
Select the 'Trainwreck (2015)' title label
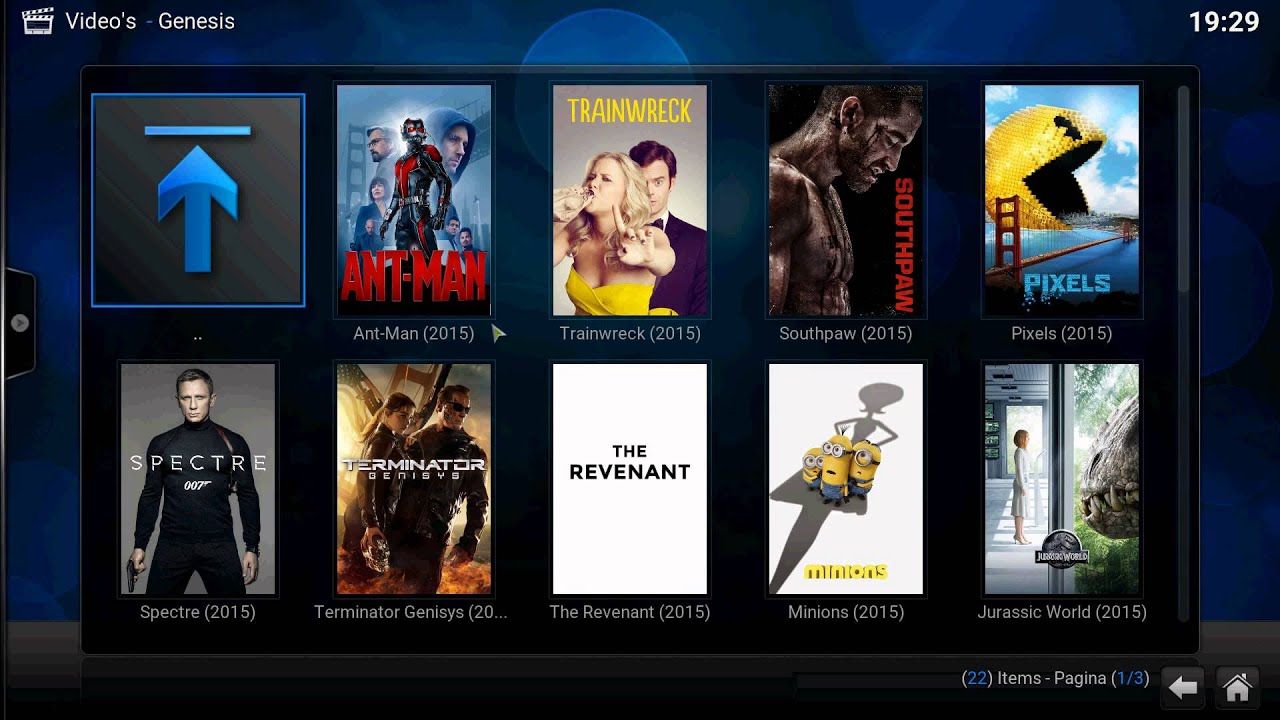630,334
